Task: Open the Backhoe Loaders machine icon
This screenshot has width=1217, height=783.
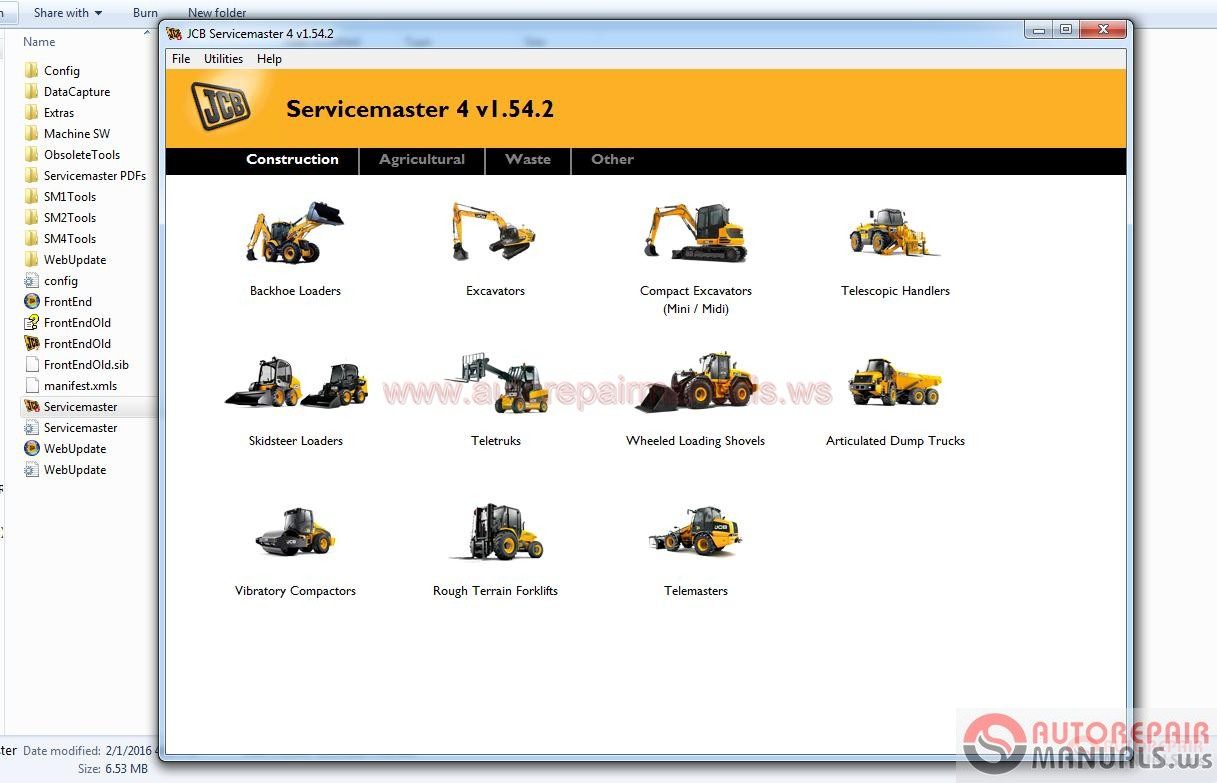Action: [295, 232]
